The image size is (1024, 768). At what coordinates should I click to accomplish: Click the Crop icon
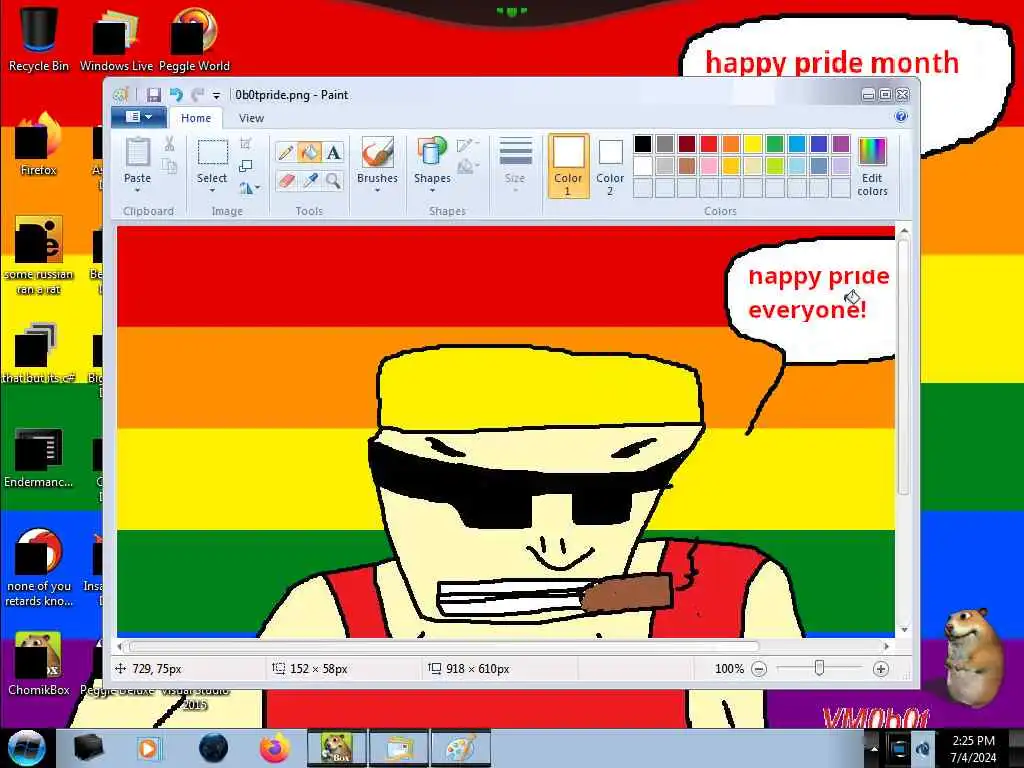(246, 144)
